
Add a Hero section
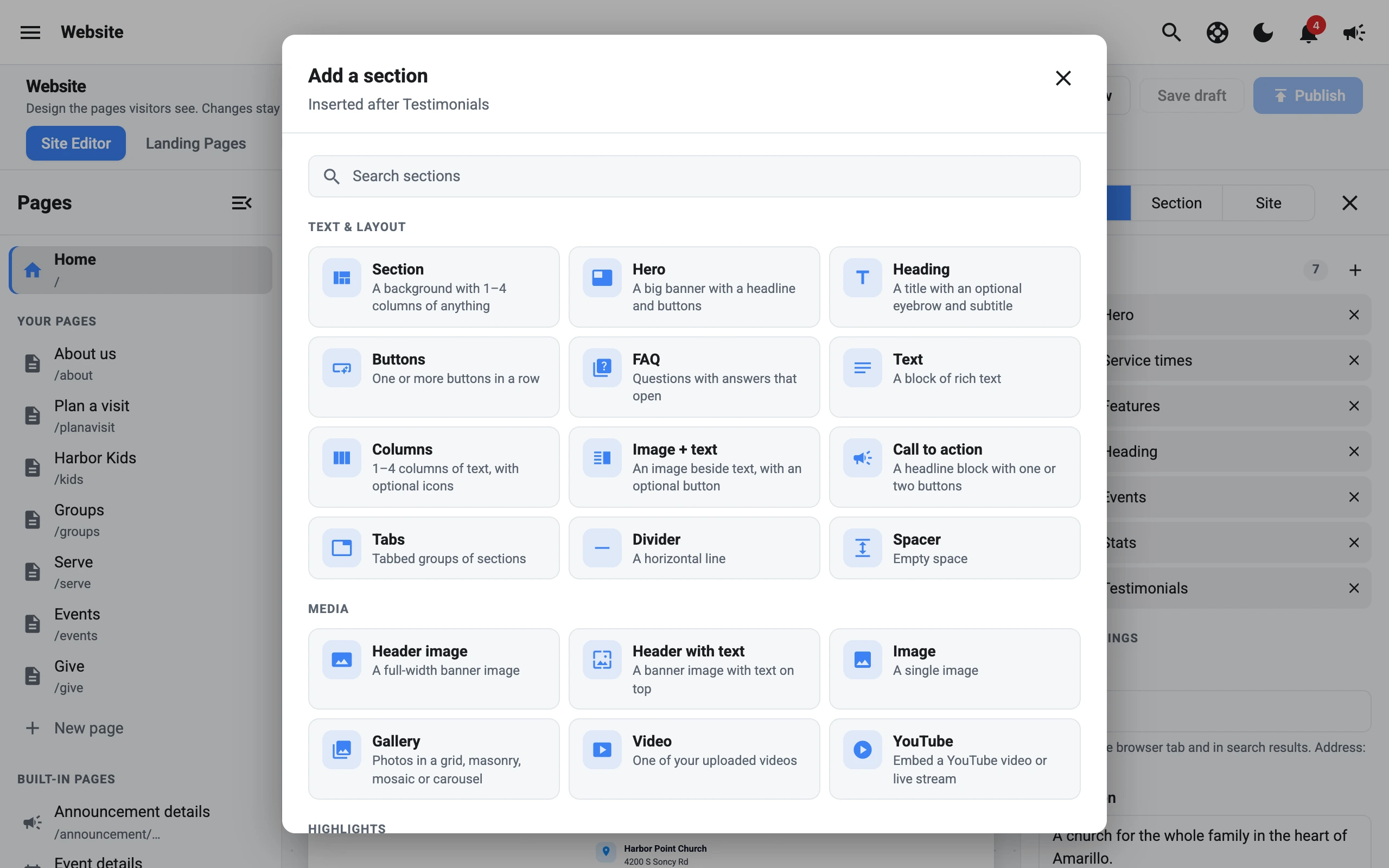point(694,287)
